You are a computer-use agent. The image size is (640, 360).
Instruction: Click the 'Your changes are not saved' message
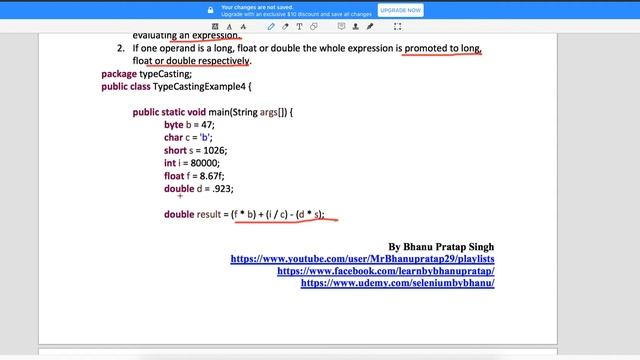tap(257, 7)
